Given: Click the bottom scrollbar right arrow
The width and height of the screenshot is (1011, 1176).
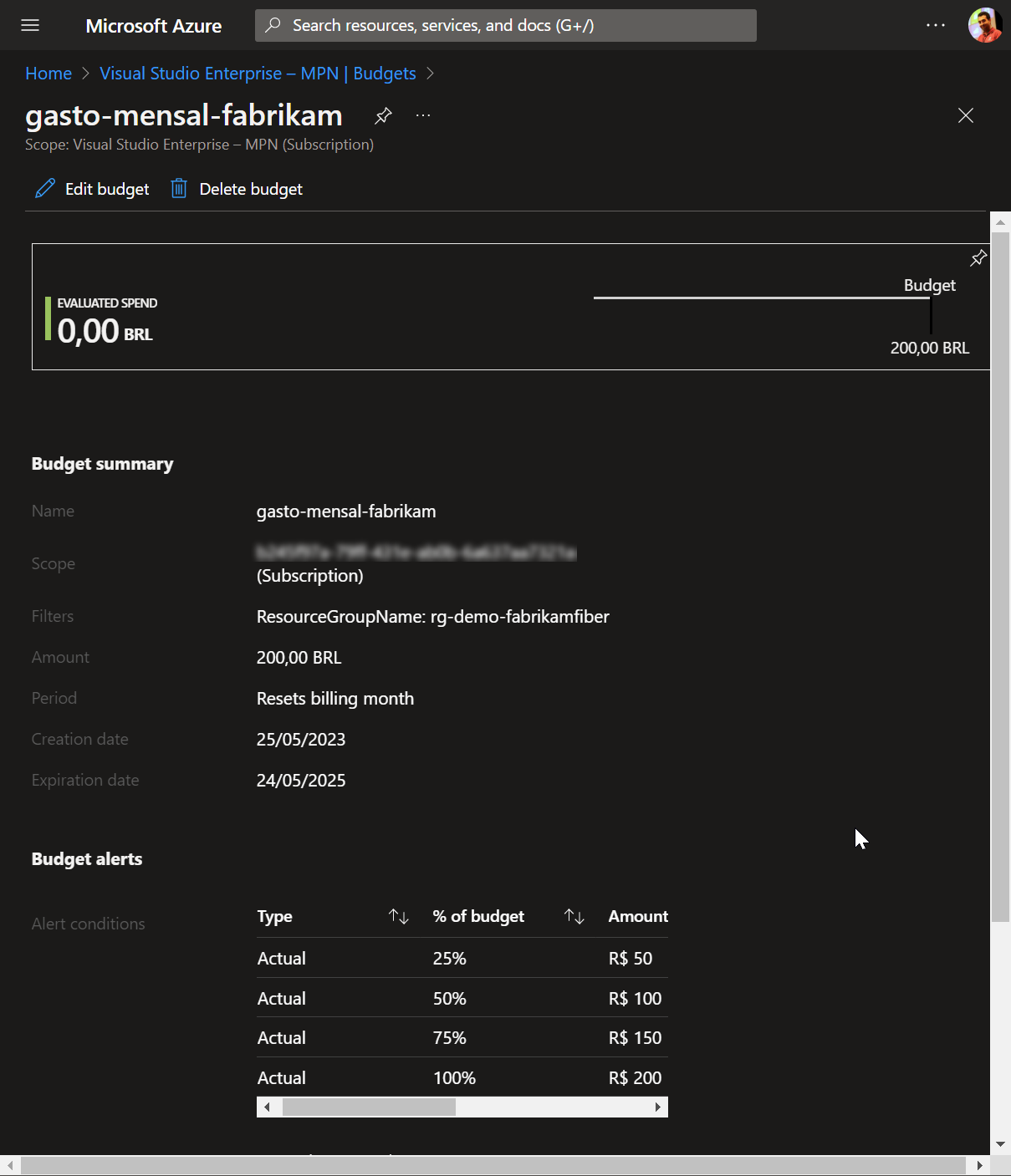Looking at the screenshot, I should tap(979, 1165).
